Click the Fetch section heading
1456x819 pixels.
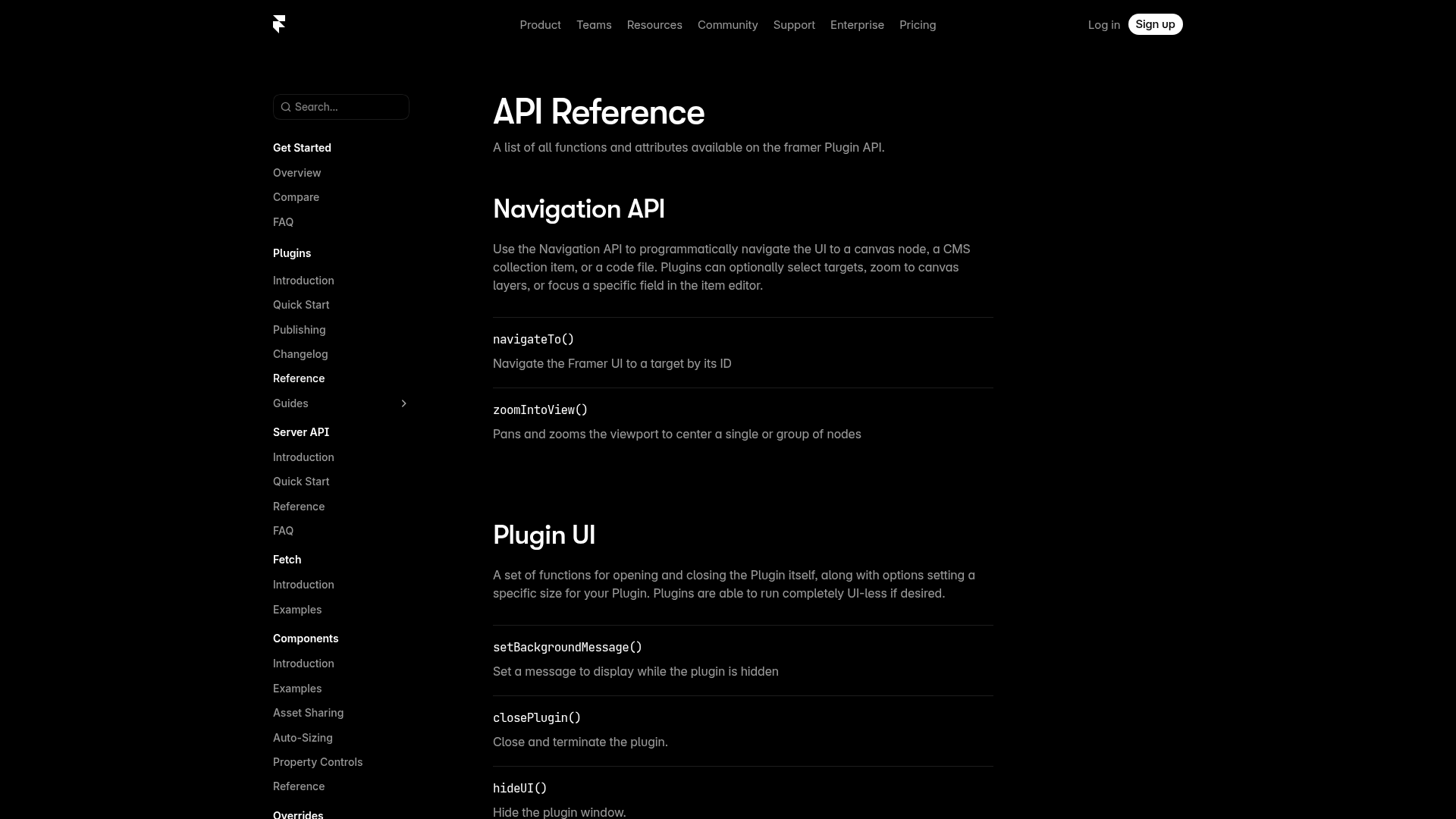(x=287, y=560)
